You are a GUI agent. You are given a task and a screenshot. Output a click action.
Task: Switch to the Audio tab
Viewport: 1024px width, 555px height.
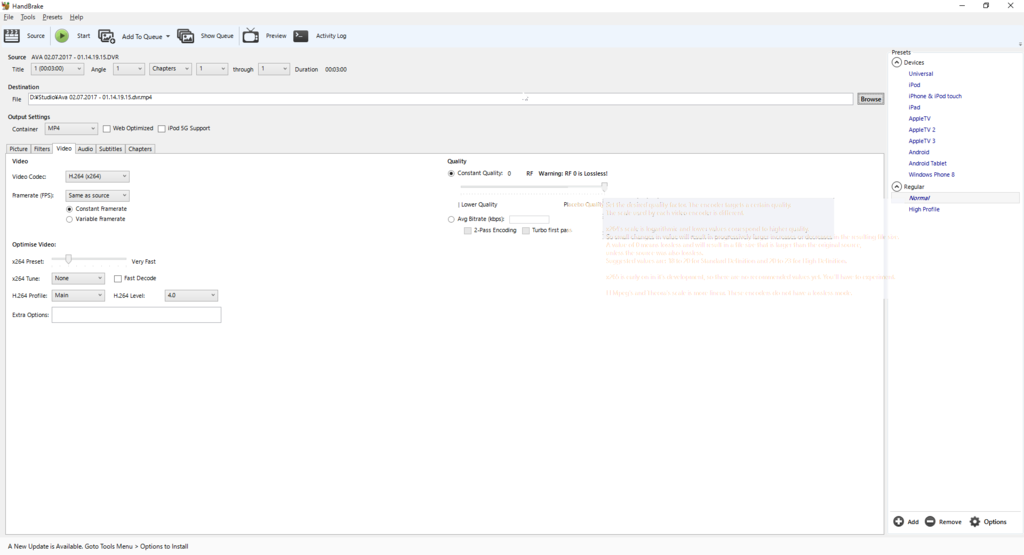86,149
